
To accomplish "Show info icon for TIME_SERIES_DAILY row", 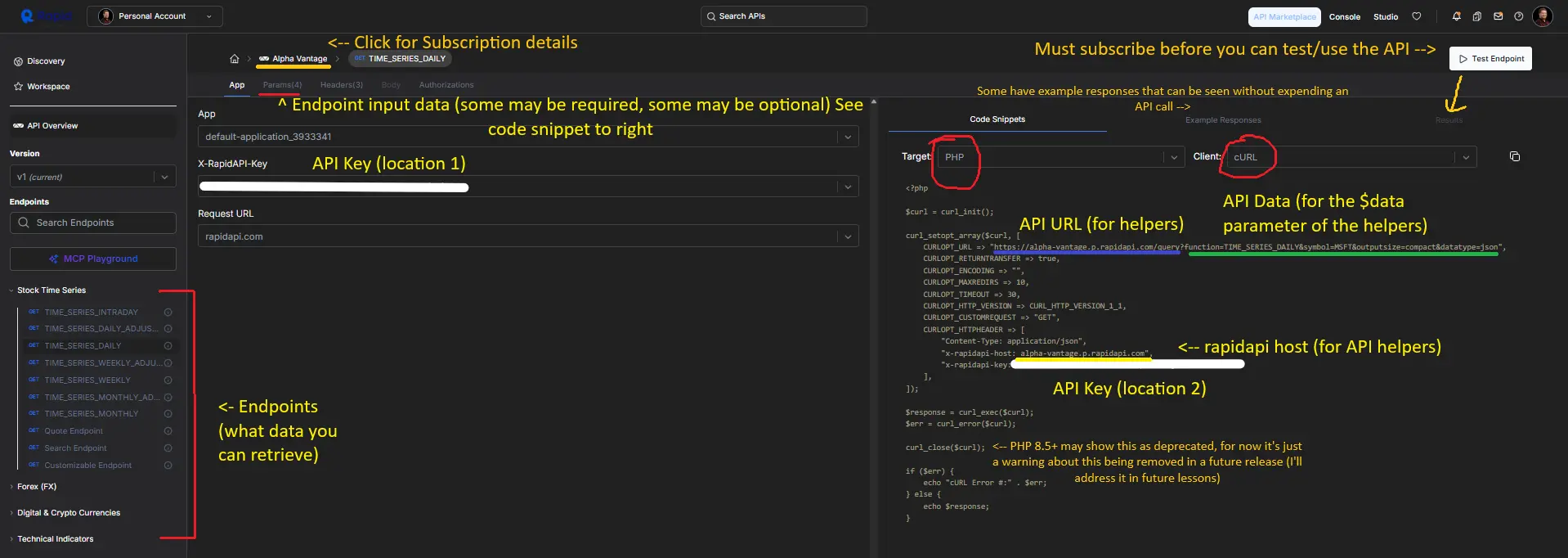I will pyautogui.click(x=168, y=346).
